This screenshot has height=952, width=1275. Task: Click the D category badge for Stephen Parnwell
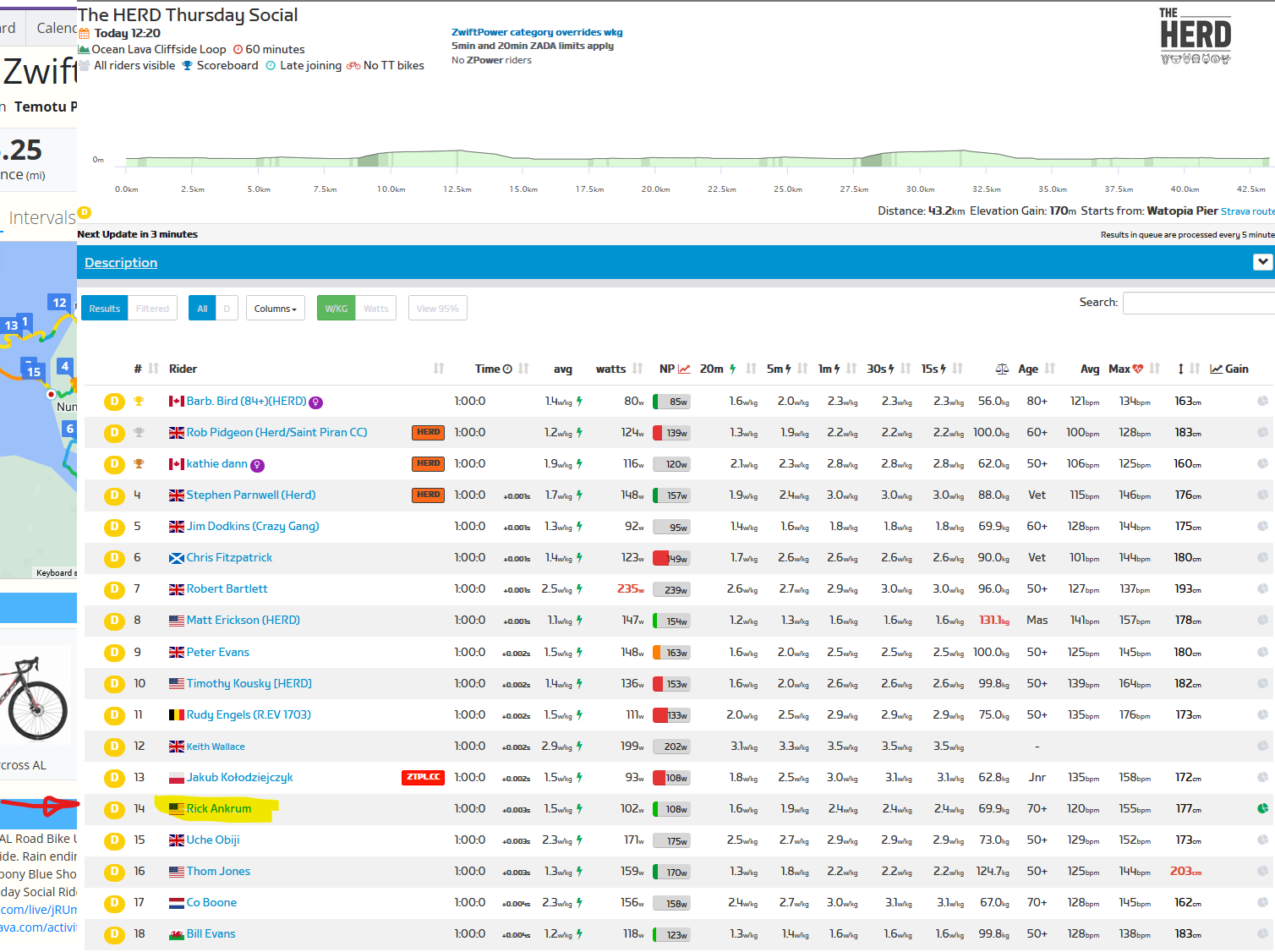114,495
